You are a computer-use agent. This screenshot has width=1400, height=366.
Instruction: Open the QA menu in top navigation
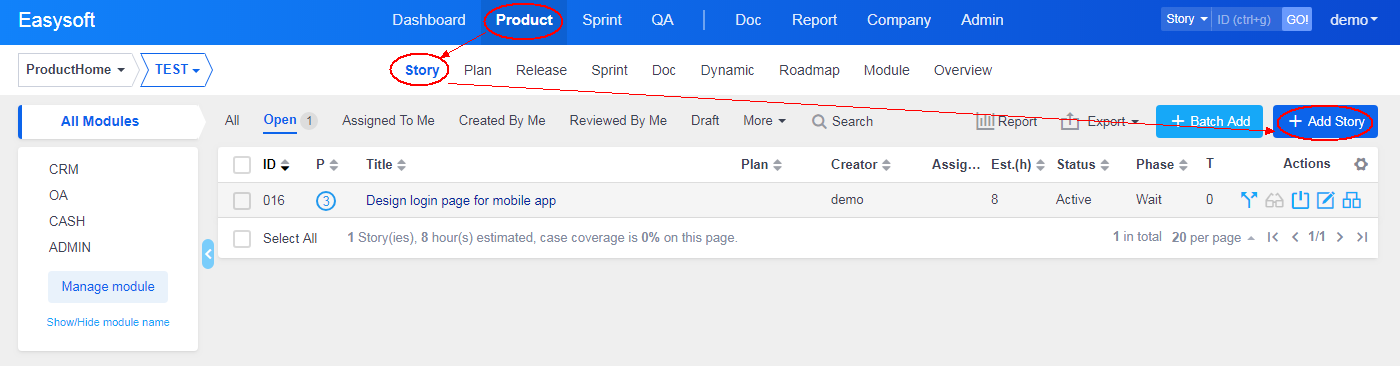coord(662,20)
